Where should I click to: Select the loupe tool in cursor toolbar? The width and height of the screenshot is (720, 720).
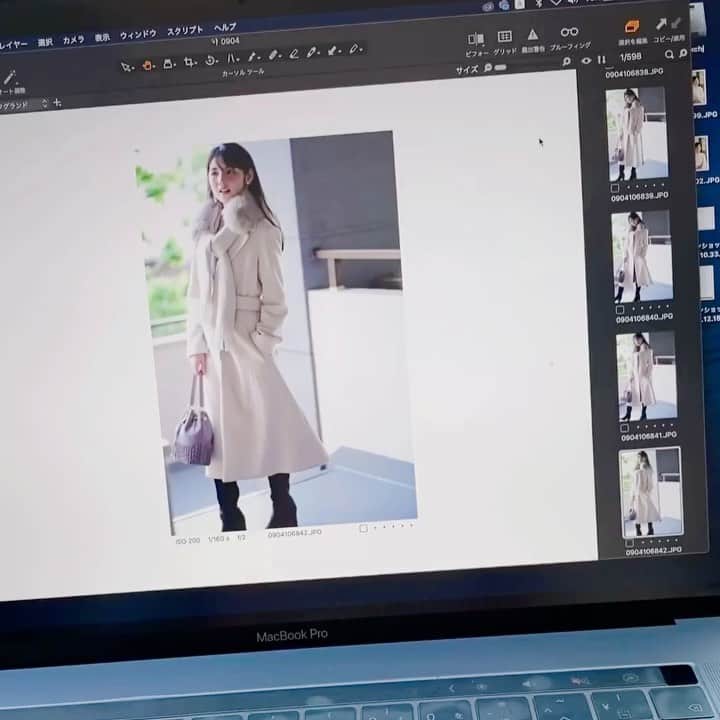click(169, 63)
